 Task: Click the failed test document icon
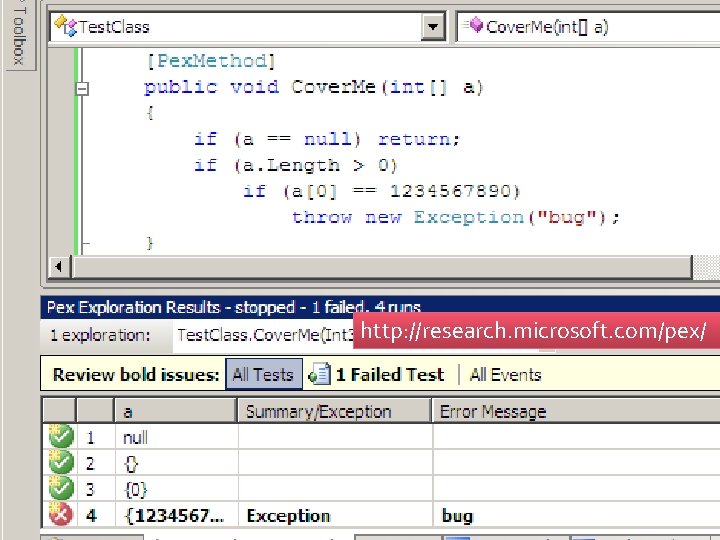click(319, 374)
